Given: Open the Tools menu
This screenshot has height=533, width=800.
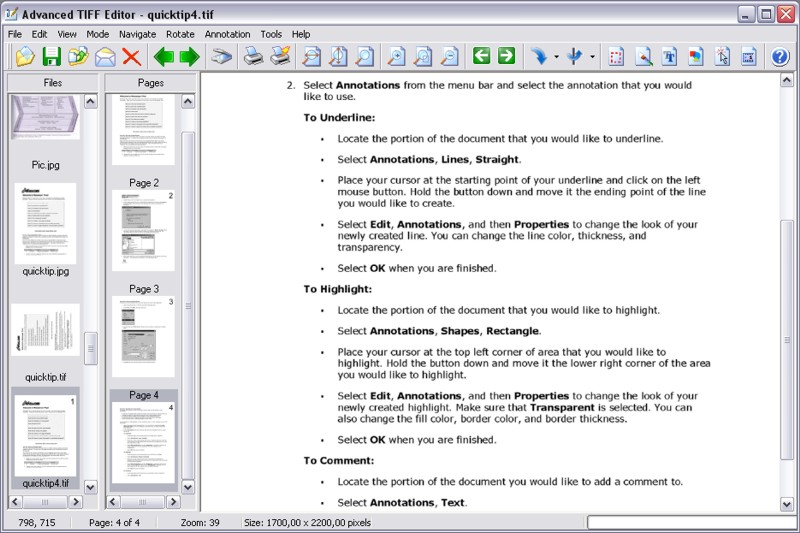Looking at the screenshot, I should click(x=271, y=34).
